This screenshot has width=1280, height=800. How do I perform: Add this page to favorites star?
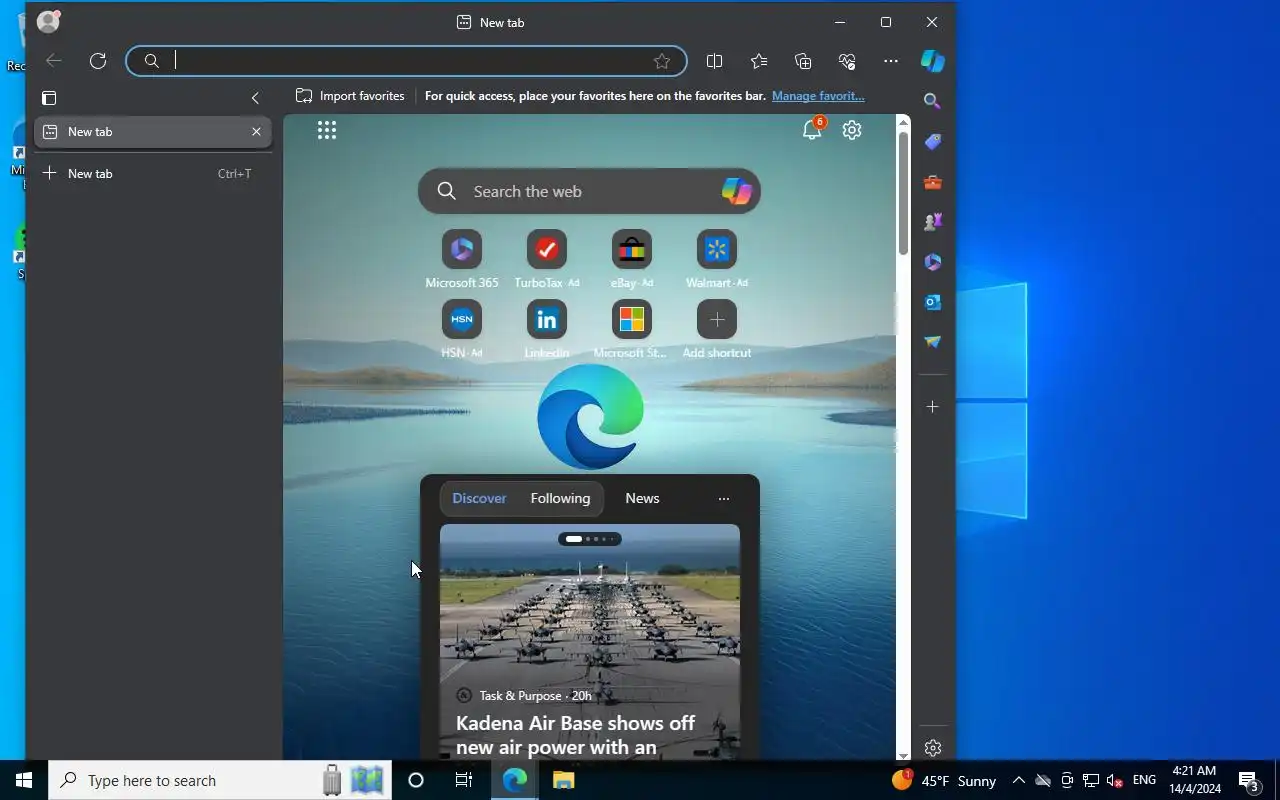coord(662,61)
